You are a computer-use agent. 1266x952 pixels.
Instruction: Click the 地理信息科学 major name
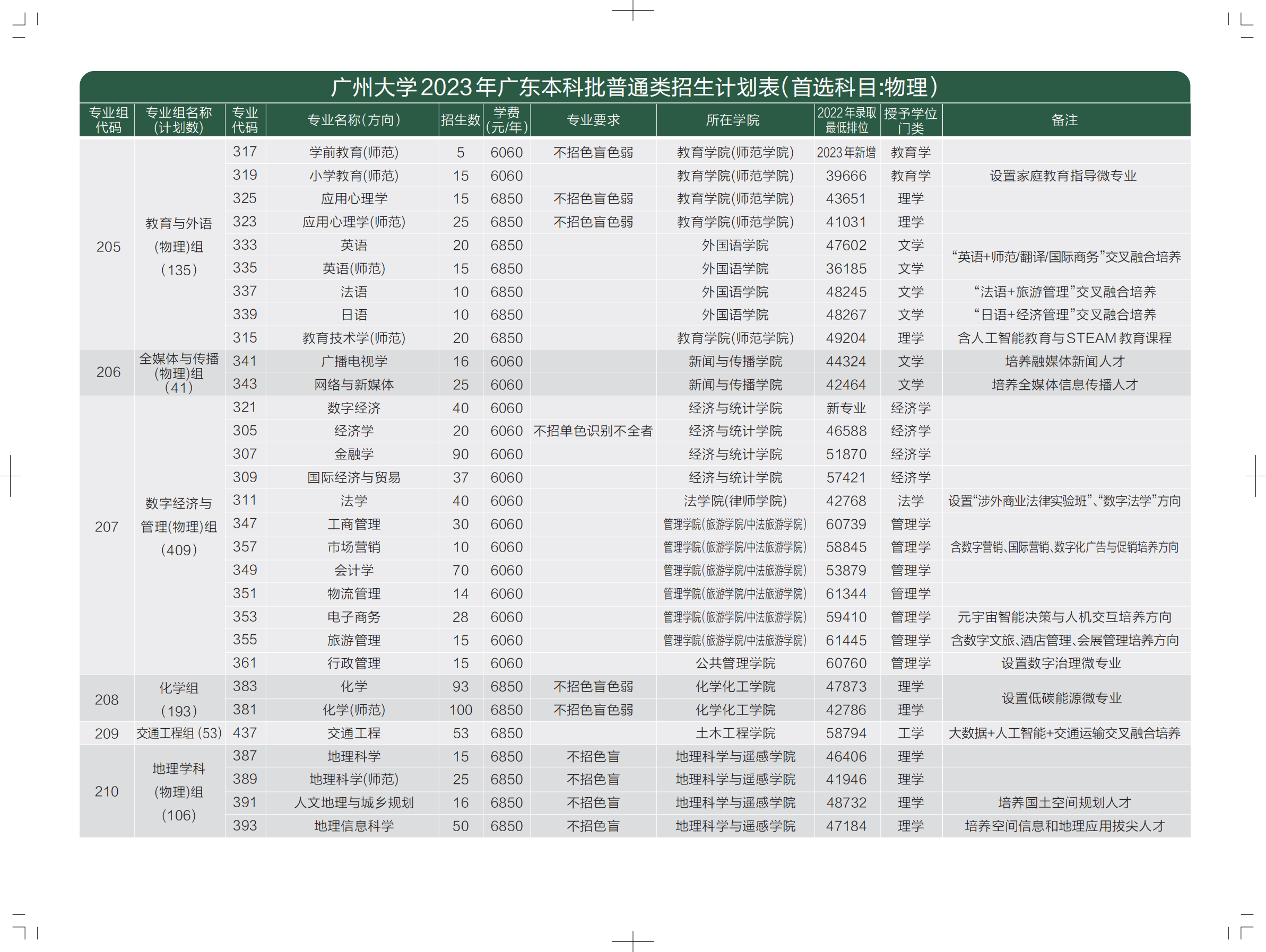click(354, 826)
